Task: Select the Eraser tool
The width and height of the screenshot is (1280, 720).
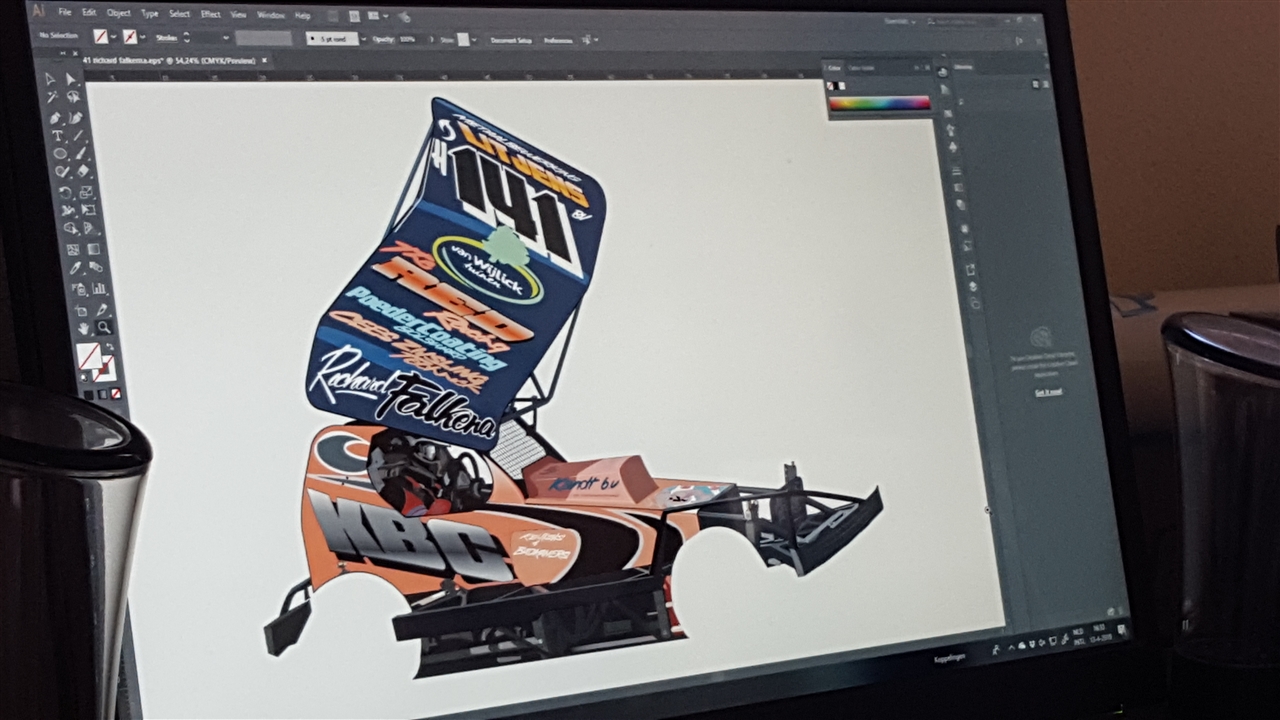Action: pyautogui.click(x=84, y=171)
